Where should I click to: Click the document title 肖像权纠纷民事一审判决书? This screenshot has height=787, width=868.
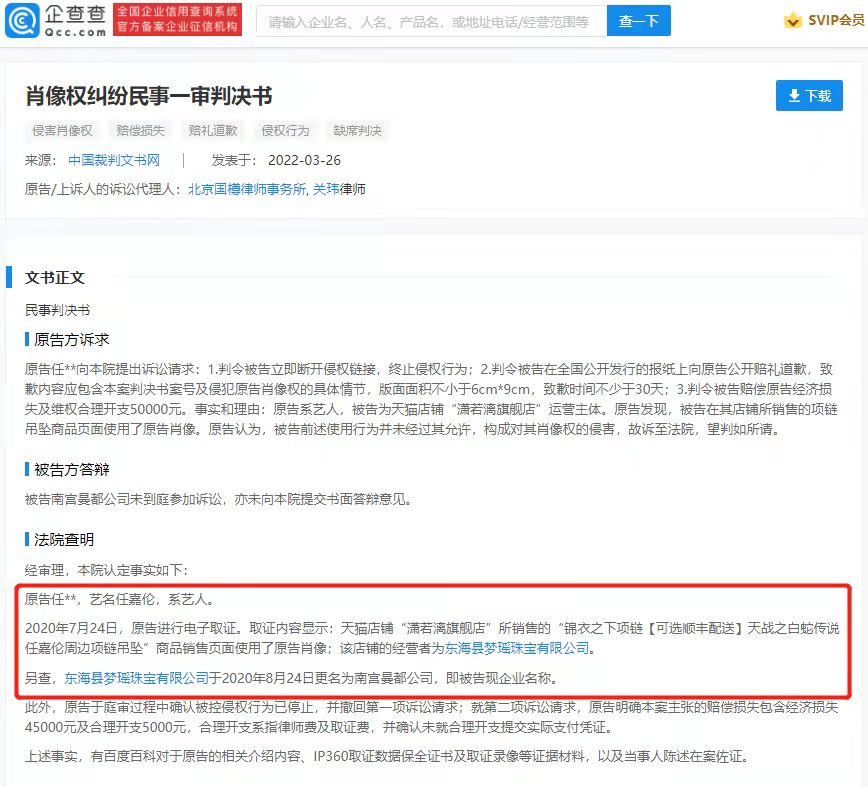[x=148, y=96]
